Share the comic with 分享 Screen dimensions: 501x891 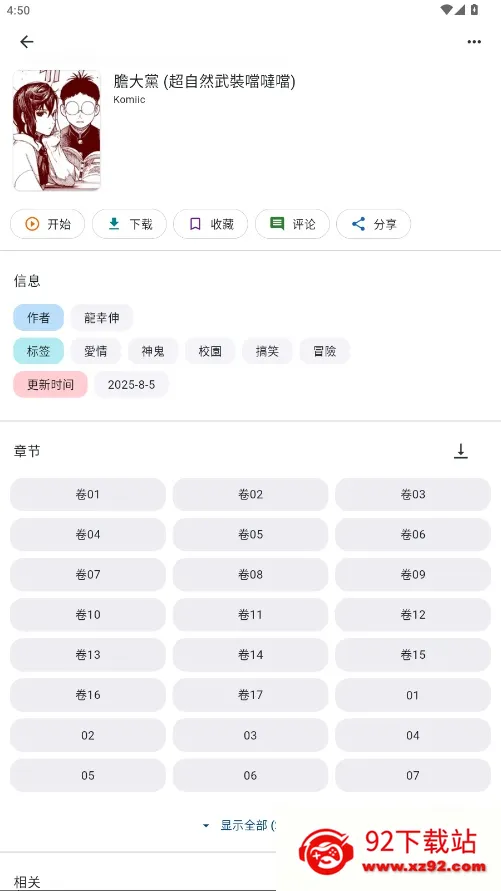click(x=374, y=224)
